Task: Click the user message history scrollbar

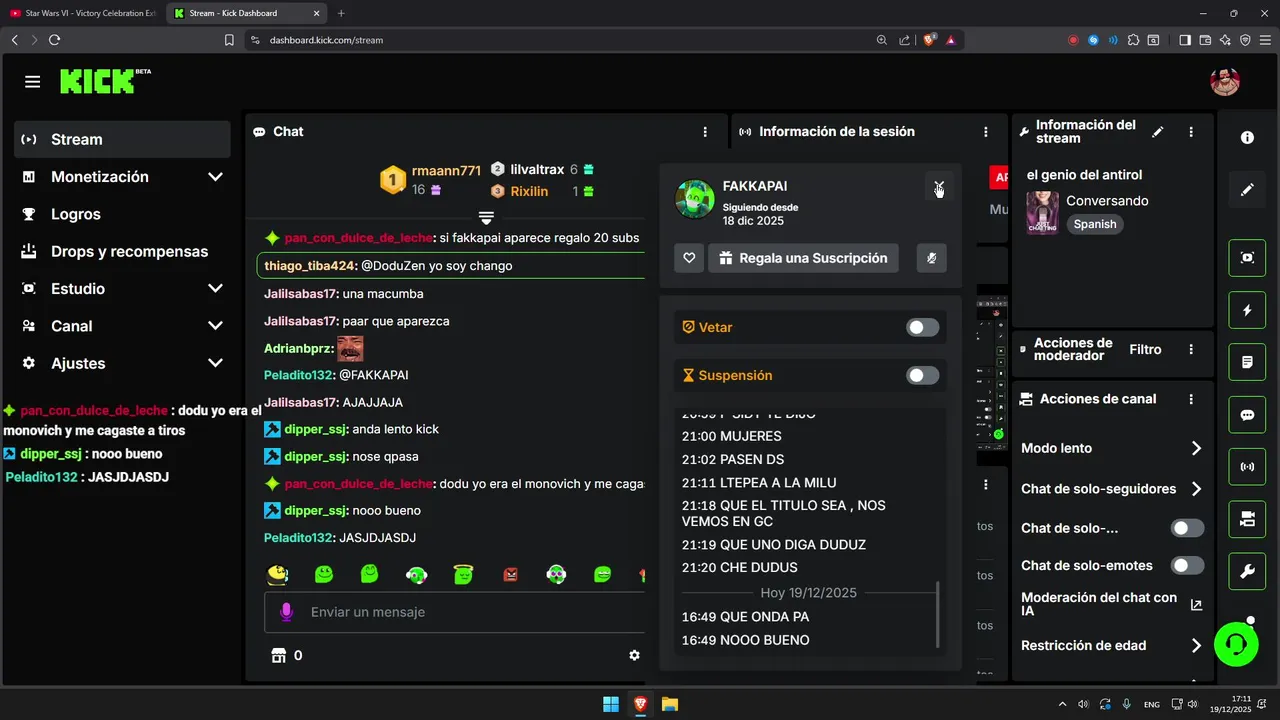Action: point(937,615)
